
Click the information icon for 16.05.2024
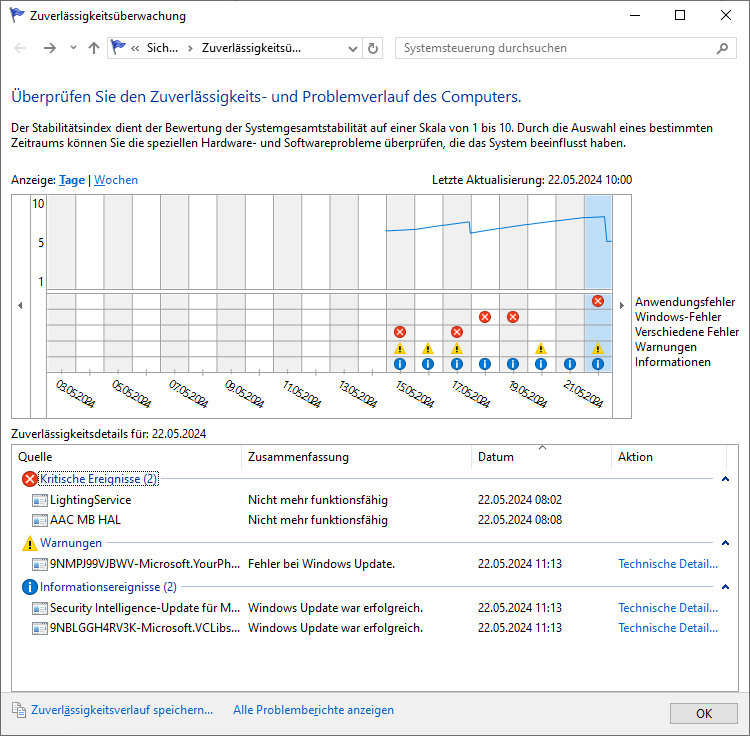428,364
